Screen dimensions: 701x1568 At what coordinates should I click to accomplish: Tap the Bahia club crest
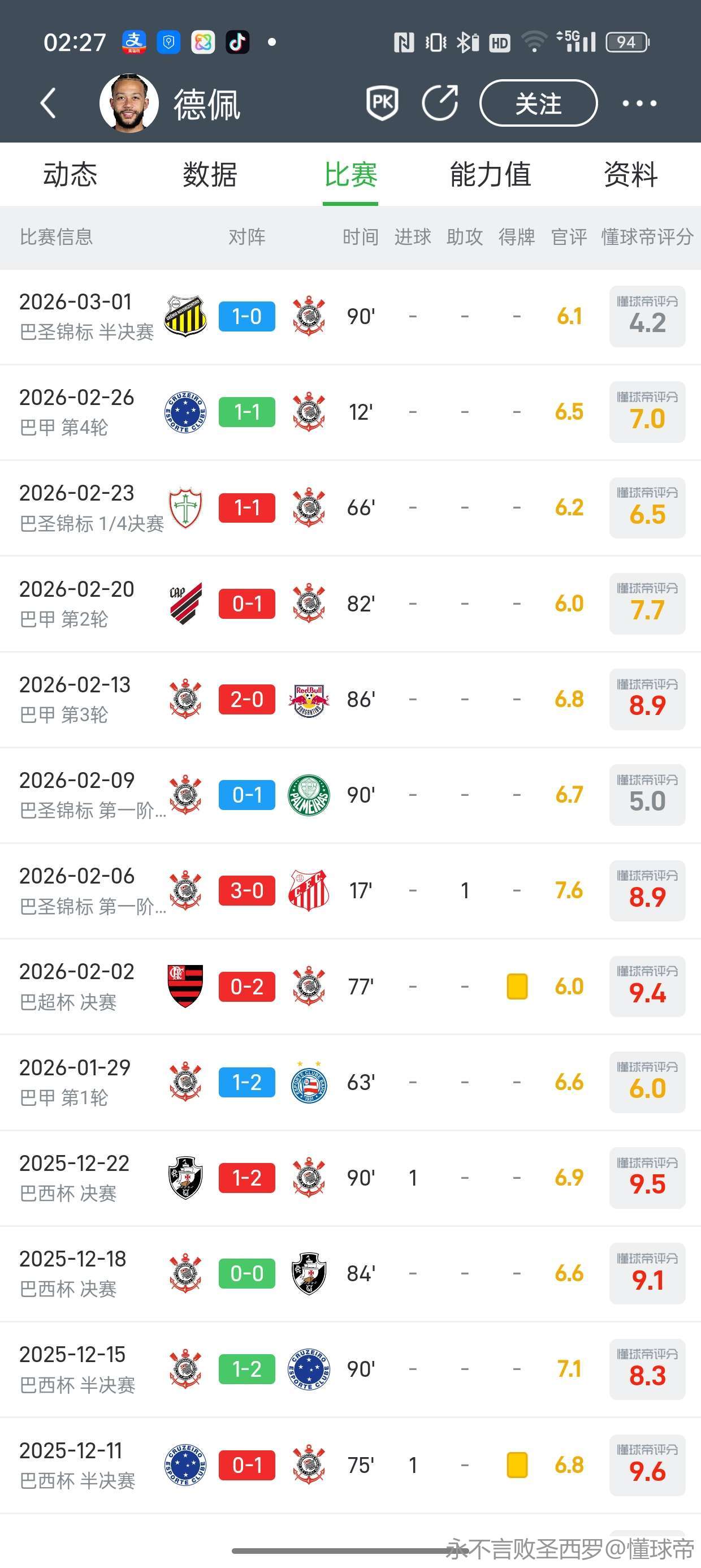pos(309,1082)
